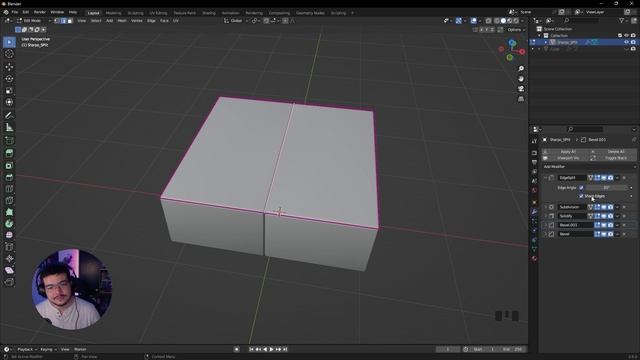This screenshot has width=640, height=360.
Task: Open the Add Modifier dropdown
Action: [589, 167]
